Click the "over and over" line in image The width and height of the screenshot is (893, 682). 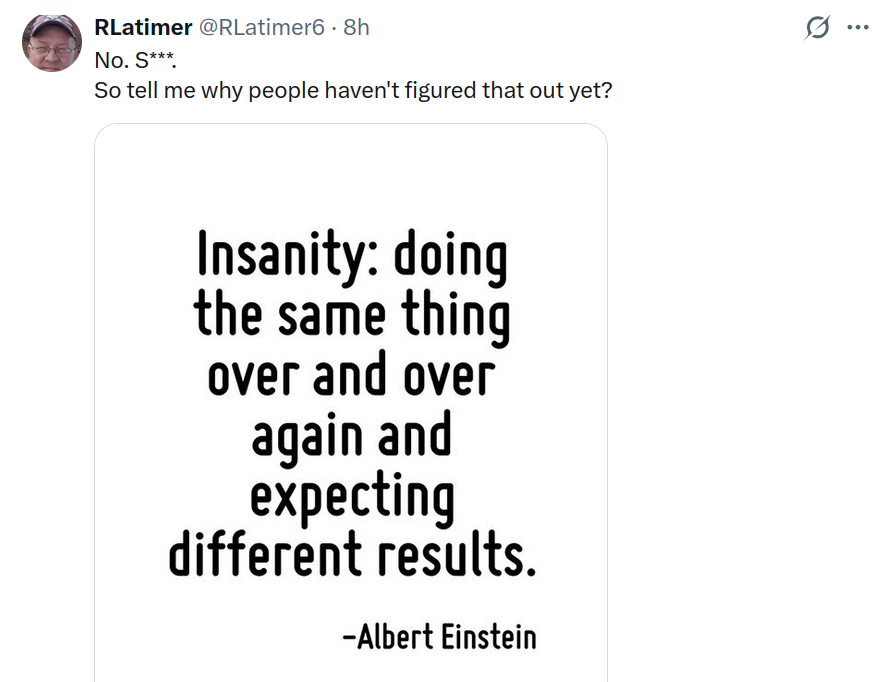351,375
